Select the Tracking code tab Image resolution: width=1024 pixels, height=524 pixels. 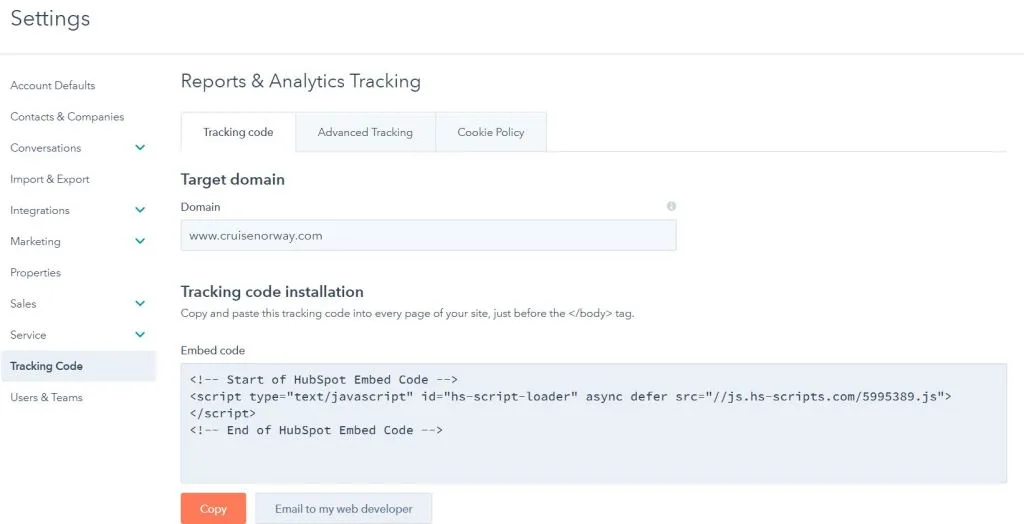(x=238, y=132)
